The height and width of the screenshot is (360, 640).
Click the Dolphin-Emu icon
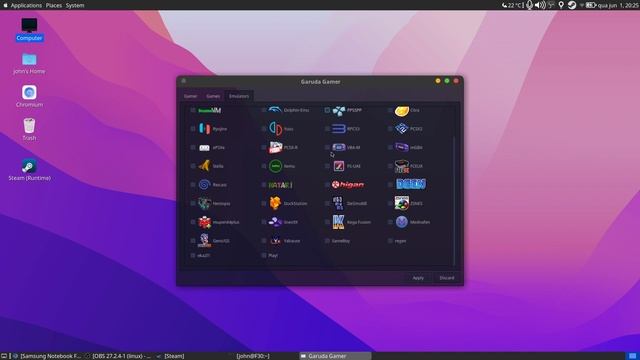tap(275, 110)
